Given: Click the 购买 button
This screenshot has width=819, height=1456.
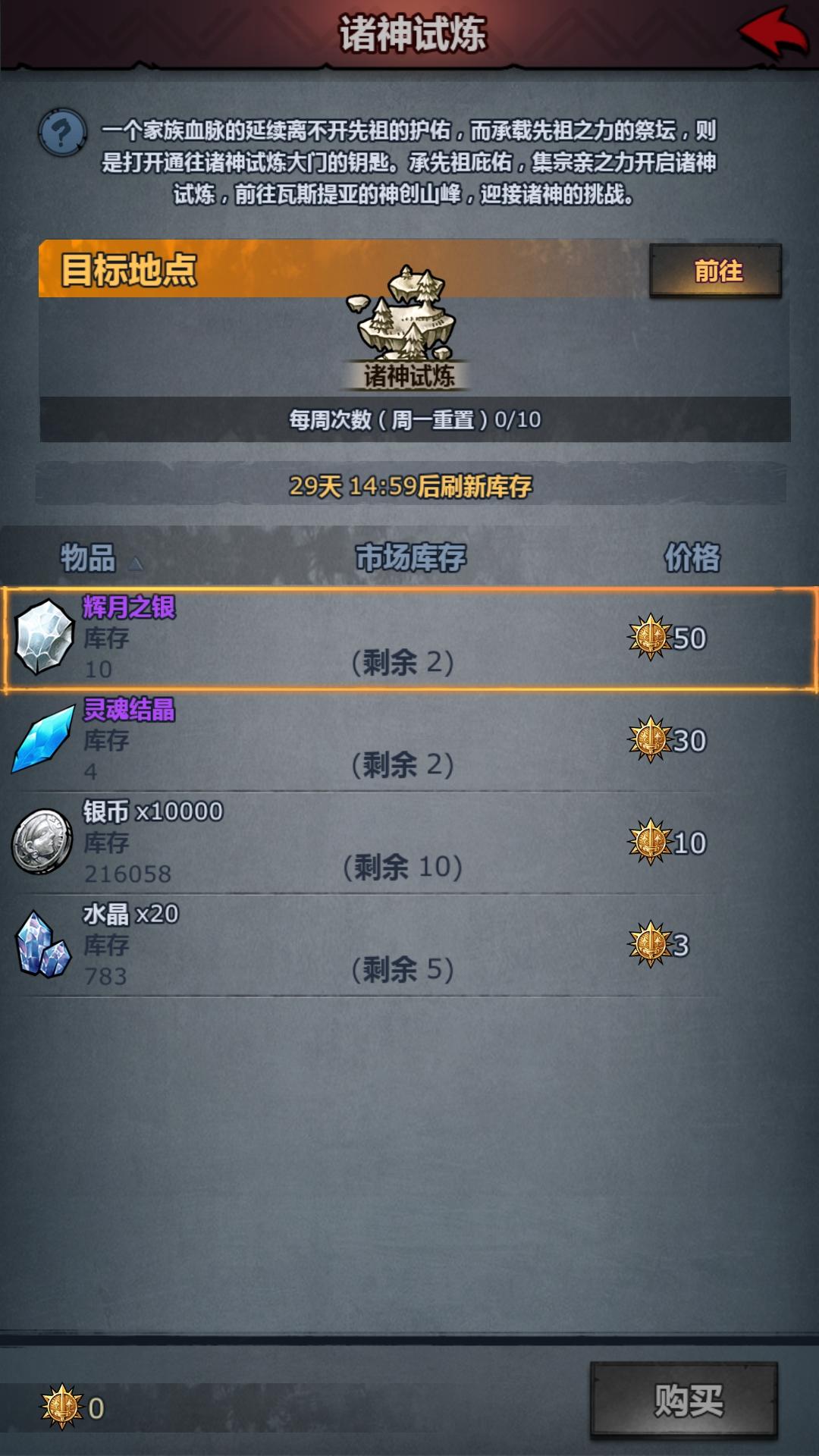Looking at the screenshot, I should tap(684, 1400).
